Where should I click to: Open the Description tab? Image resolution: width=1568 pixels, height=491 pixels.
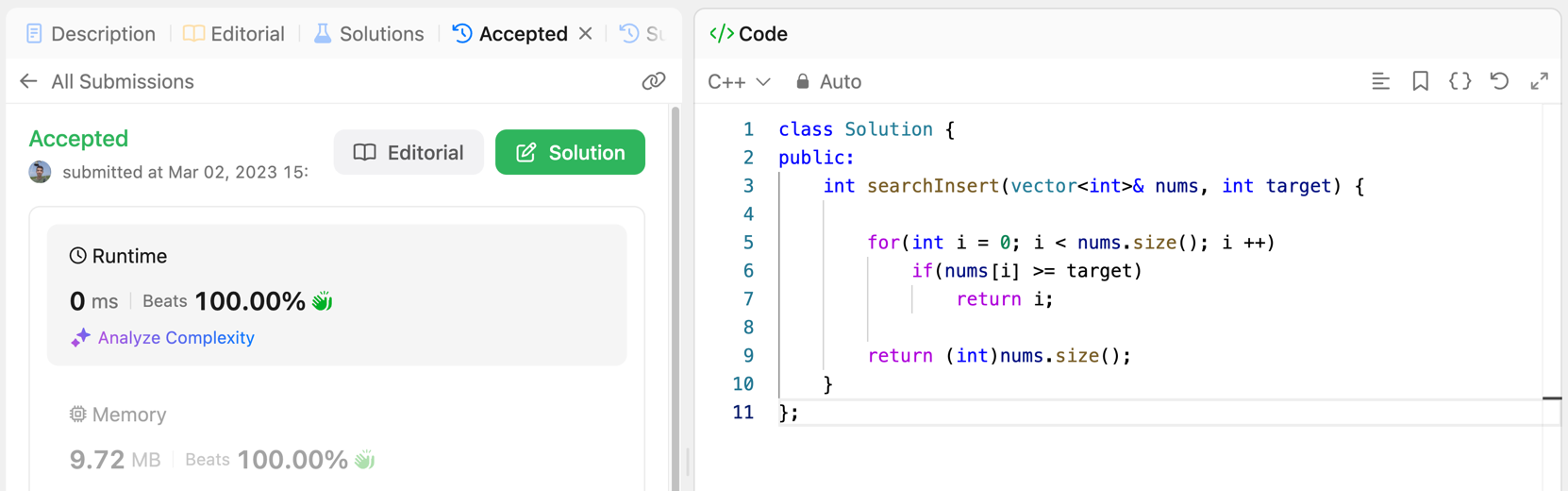click(91, 34)
